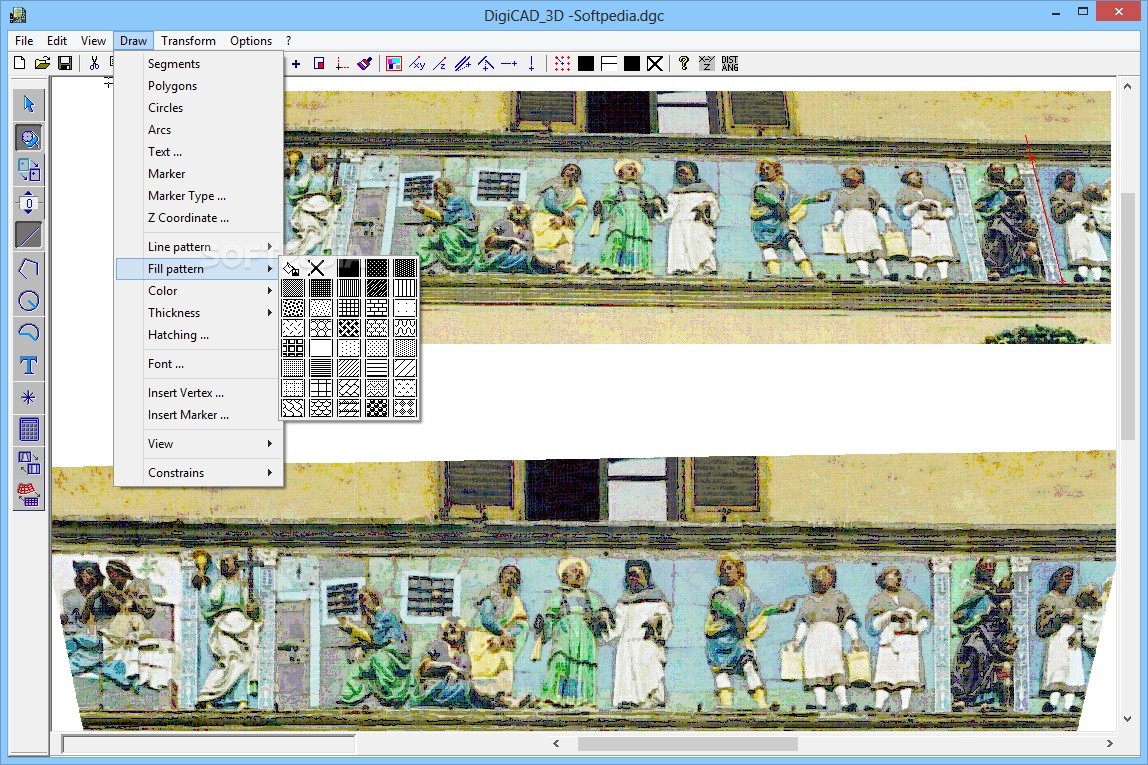This screenshot has height=765, width=1148.
Task: Click the X-Y Z coordinates display icon
Action: 707,64
